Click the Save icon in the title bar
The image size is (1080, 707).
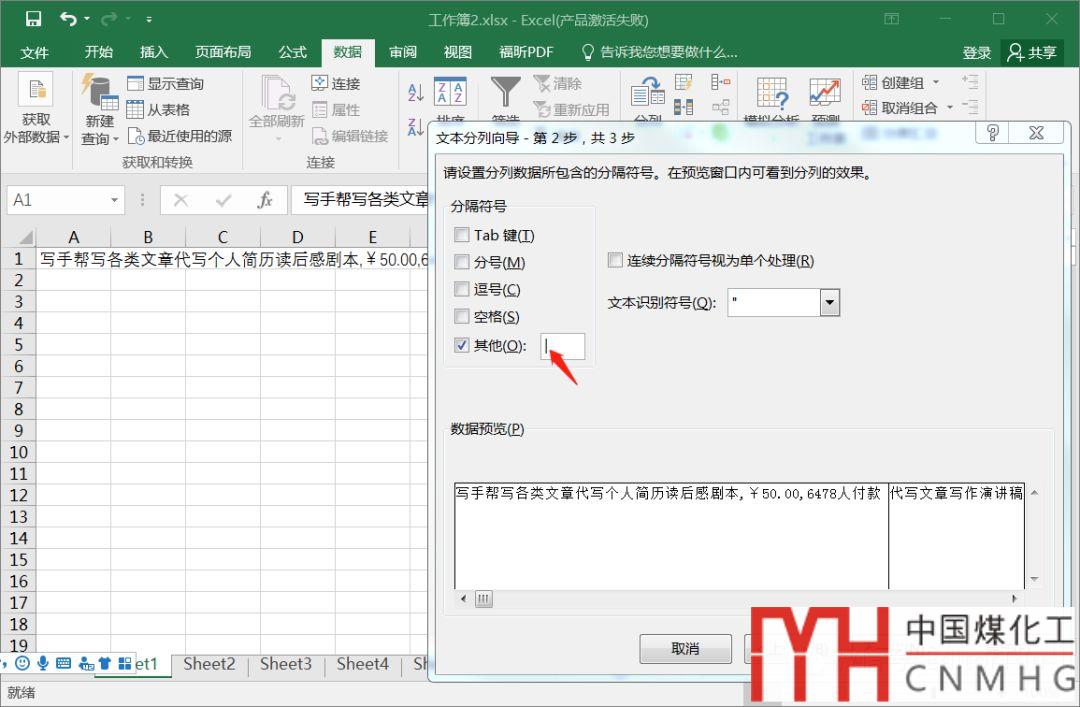(x=33, y=19)
